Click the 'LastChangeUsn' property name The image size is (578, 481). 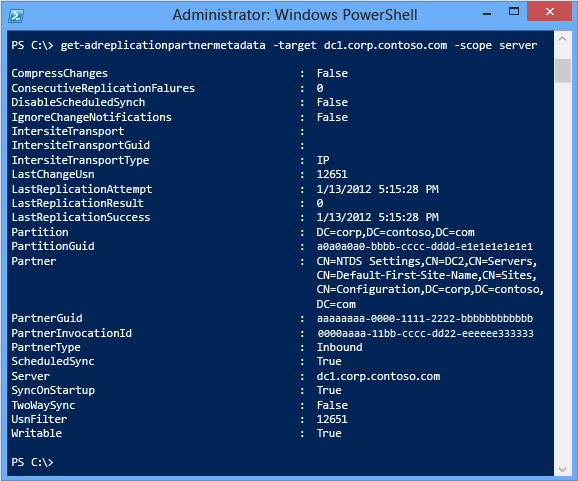click(53, 174)
